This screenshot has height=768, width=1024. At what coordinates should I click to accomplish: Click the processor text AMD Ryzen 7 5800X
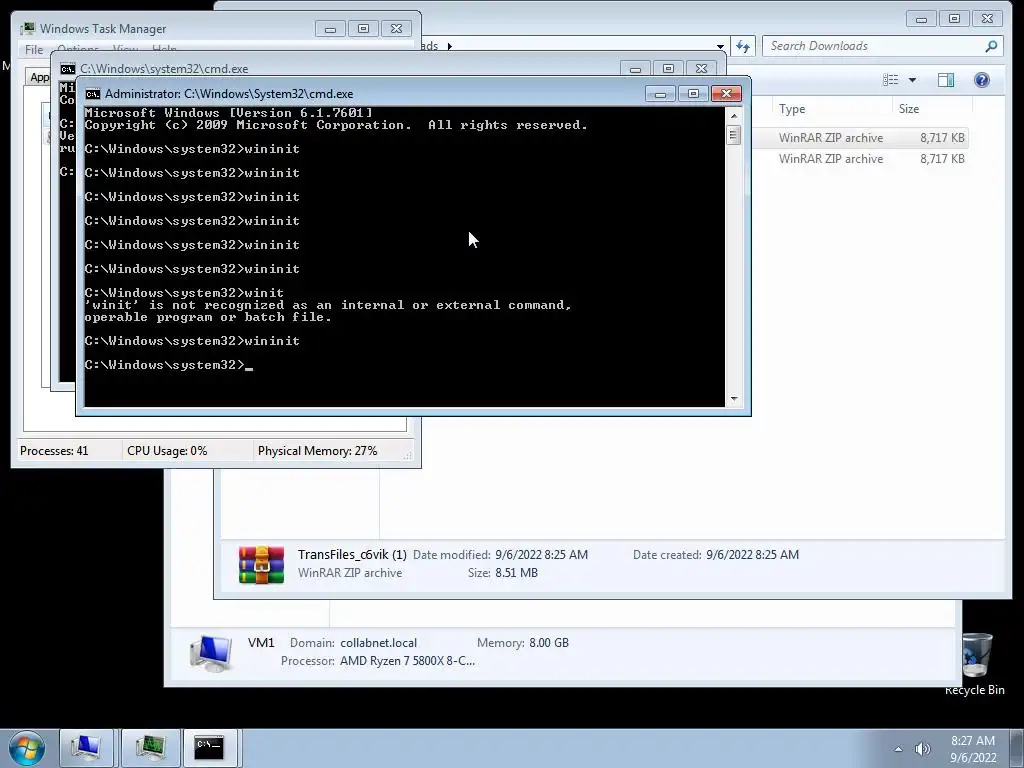click(407, 661)
